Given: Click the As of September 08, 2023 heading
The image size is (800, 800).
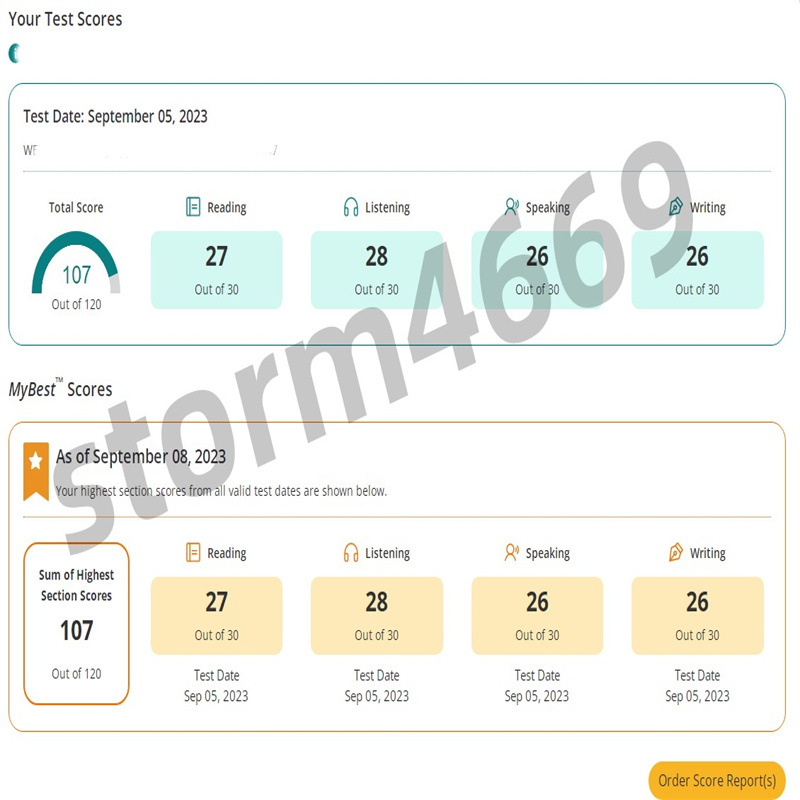Looking at the screenshot, I should pyautogui.click(x=141, y=456).
